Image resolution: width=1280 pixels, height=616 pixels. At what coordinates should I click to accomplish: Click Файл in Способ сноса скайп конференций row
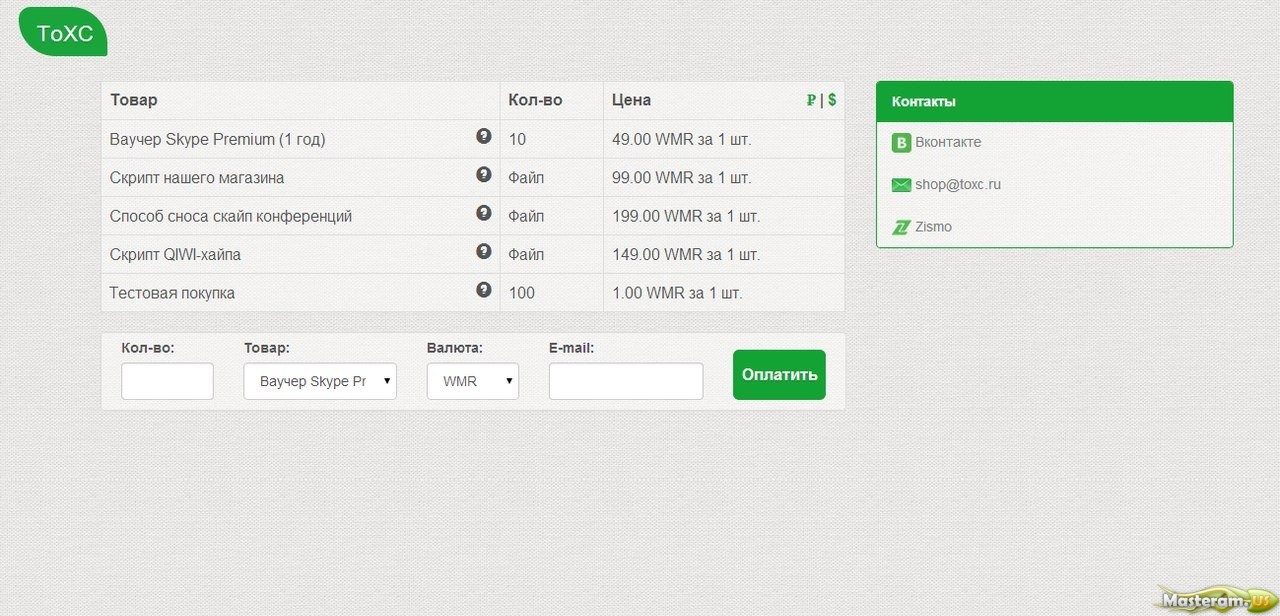[x=526, y=216]
